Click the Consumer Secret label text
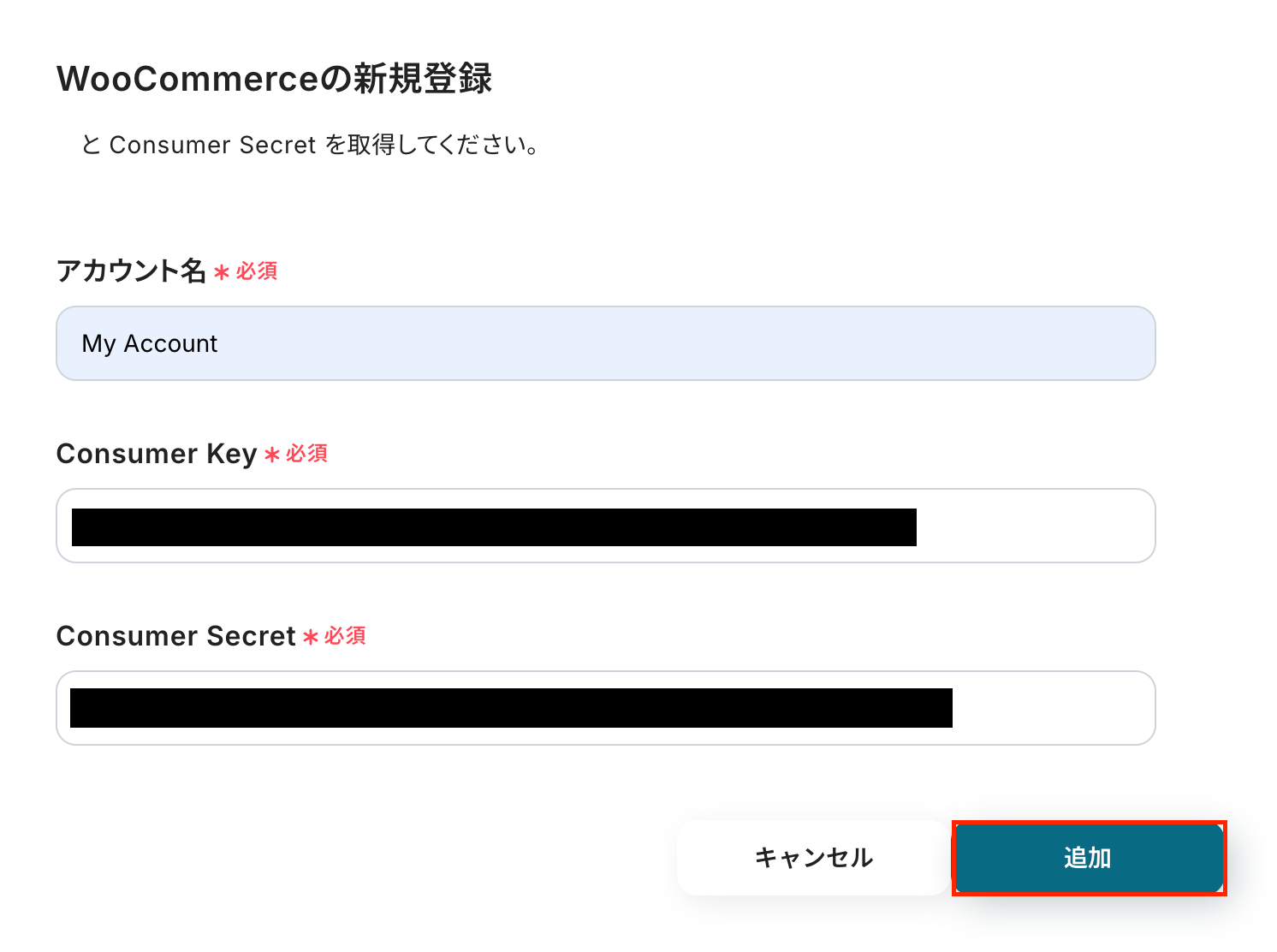 [x=175, y=636]
